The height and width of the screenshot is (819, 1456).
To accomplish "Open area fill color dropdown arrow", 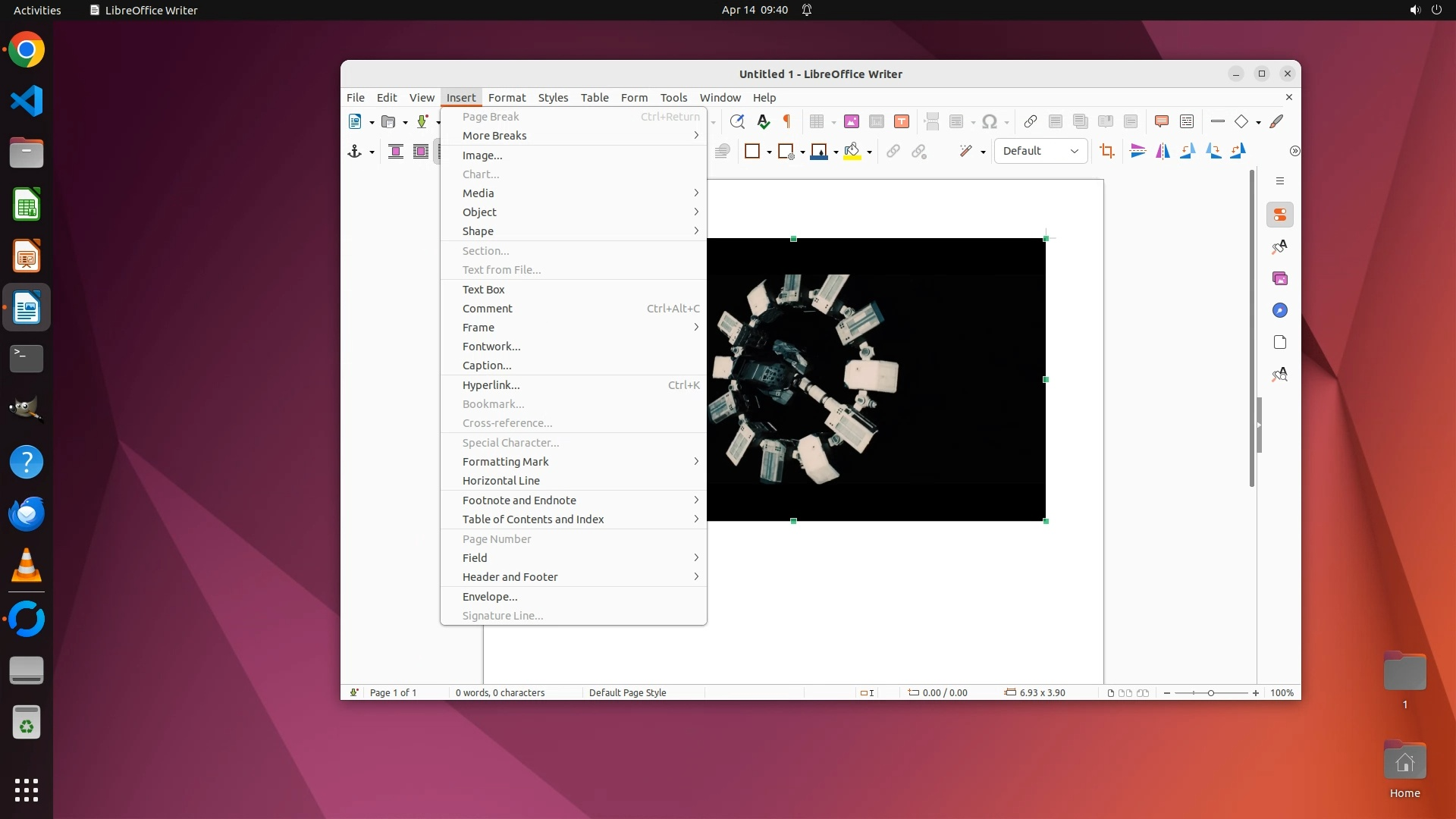I will pyautogui.click(x=869, y=152).
